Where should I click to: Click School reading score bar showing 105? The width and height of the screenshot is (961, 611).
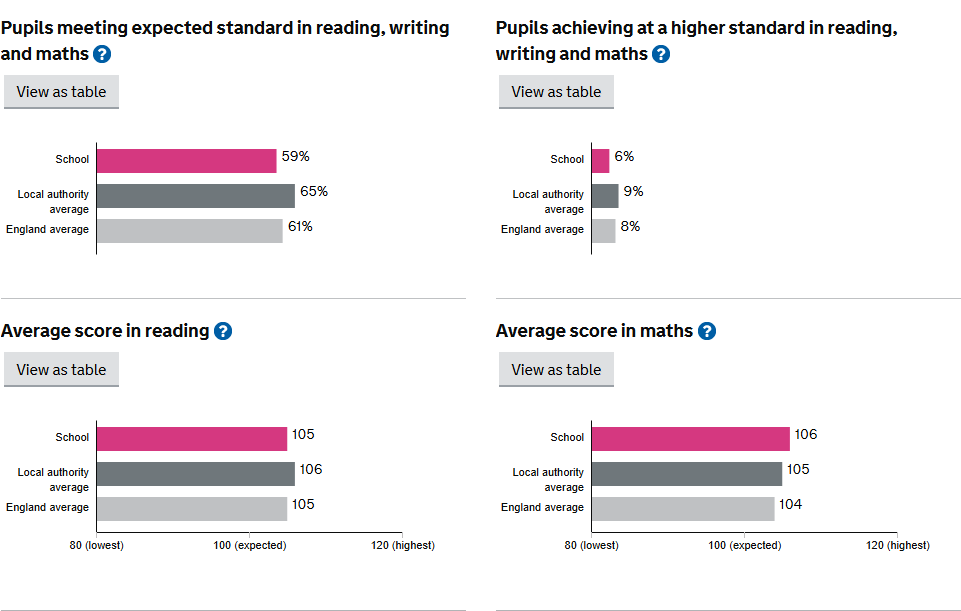[x=192, y=439]
